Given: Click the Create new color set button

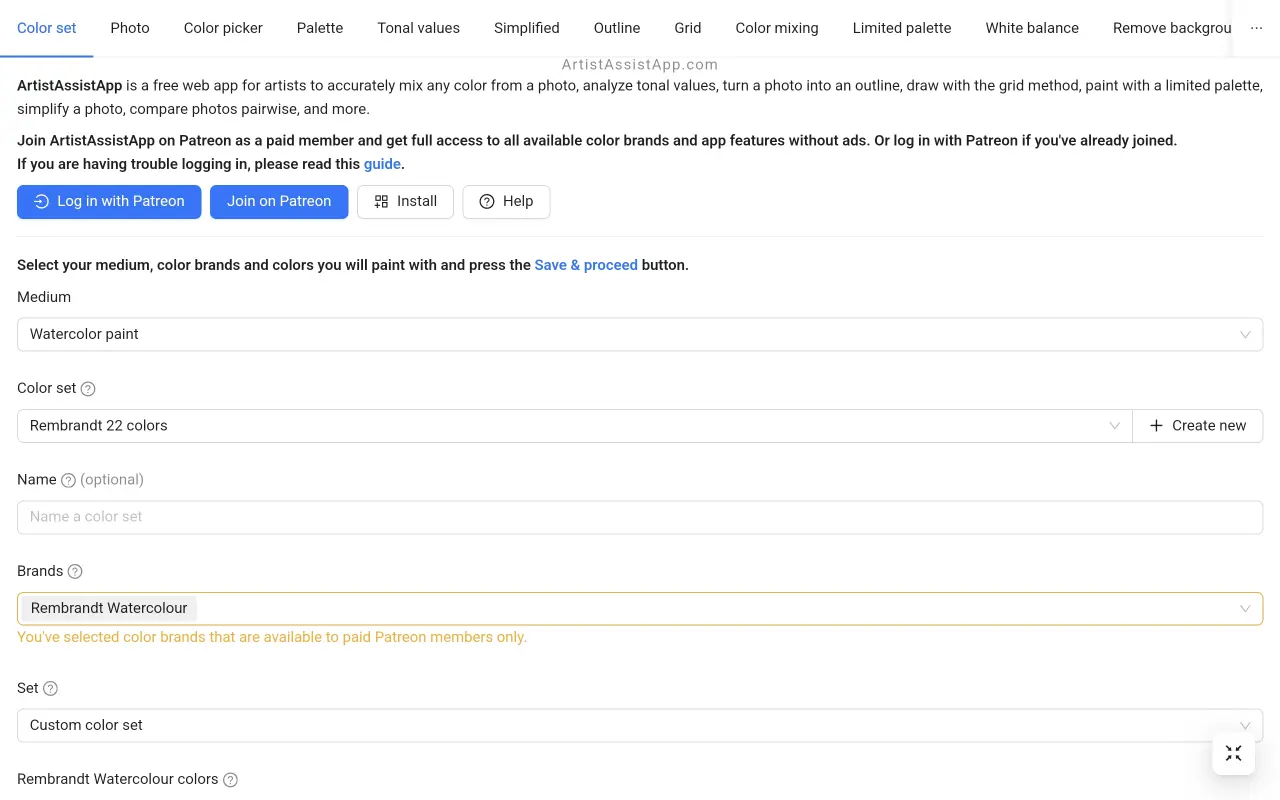Looking at the screenshot, I should pos(1198,425).
